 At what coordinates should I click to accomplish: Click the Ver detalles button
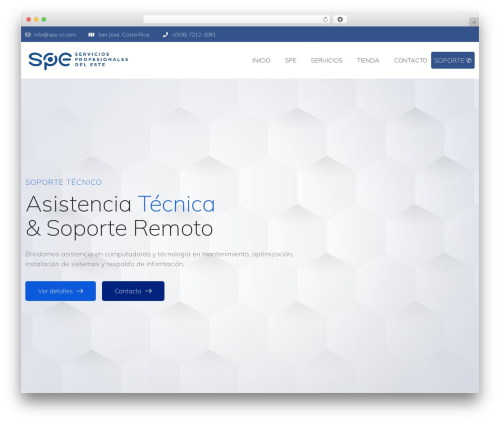(60, 291)
